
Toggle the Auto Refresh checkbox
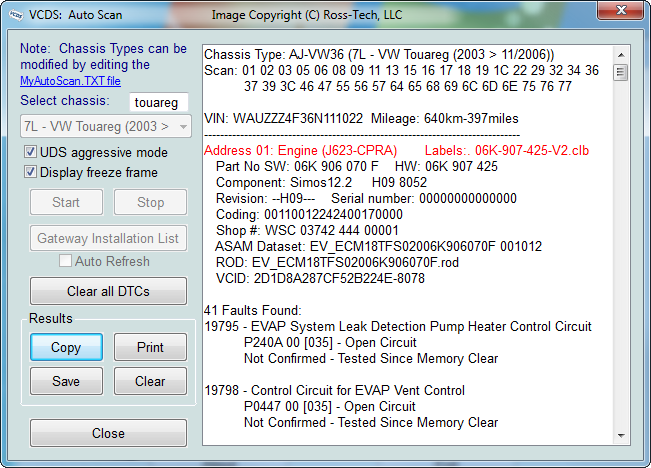pyautogui.click(x=66, y=261)
